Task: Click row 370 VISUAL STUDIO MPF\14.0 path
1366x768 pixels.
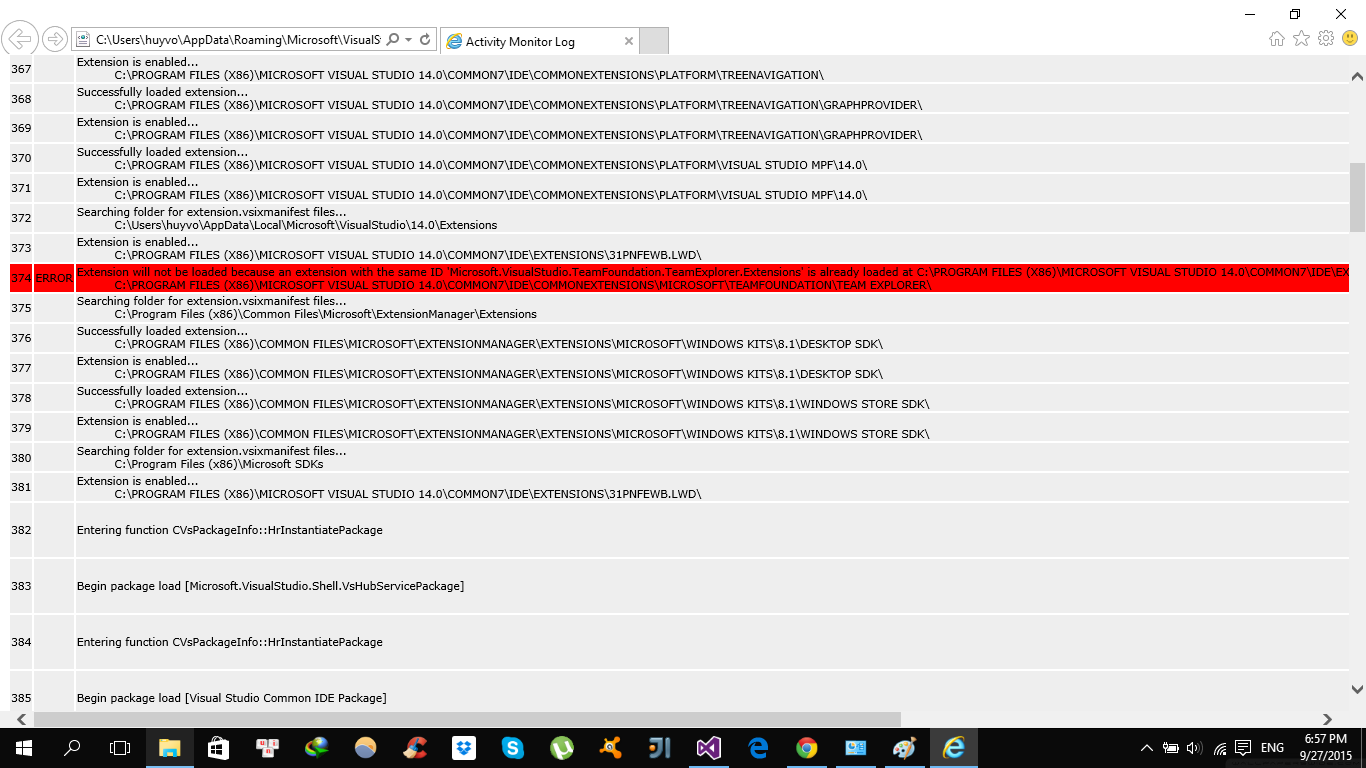Action: point(491,165)
